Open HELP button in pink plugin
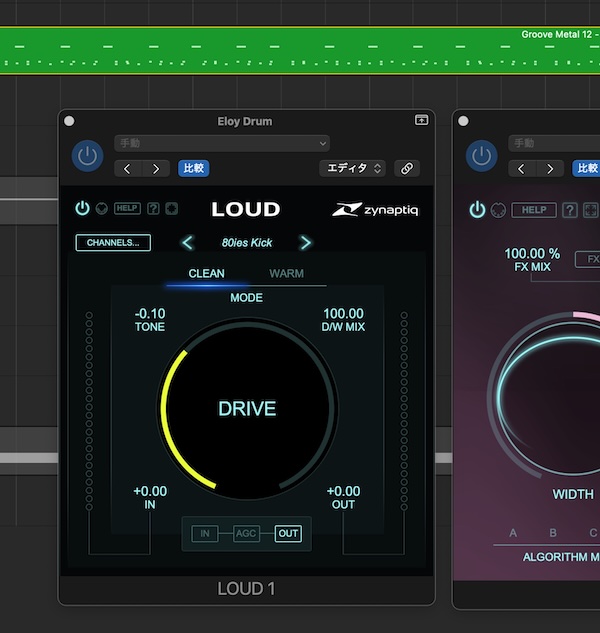600x633 pixels. (534, 210)
